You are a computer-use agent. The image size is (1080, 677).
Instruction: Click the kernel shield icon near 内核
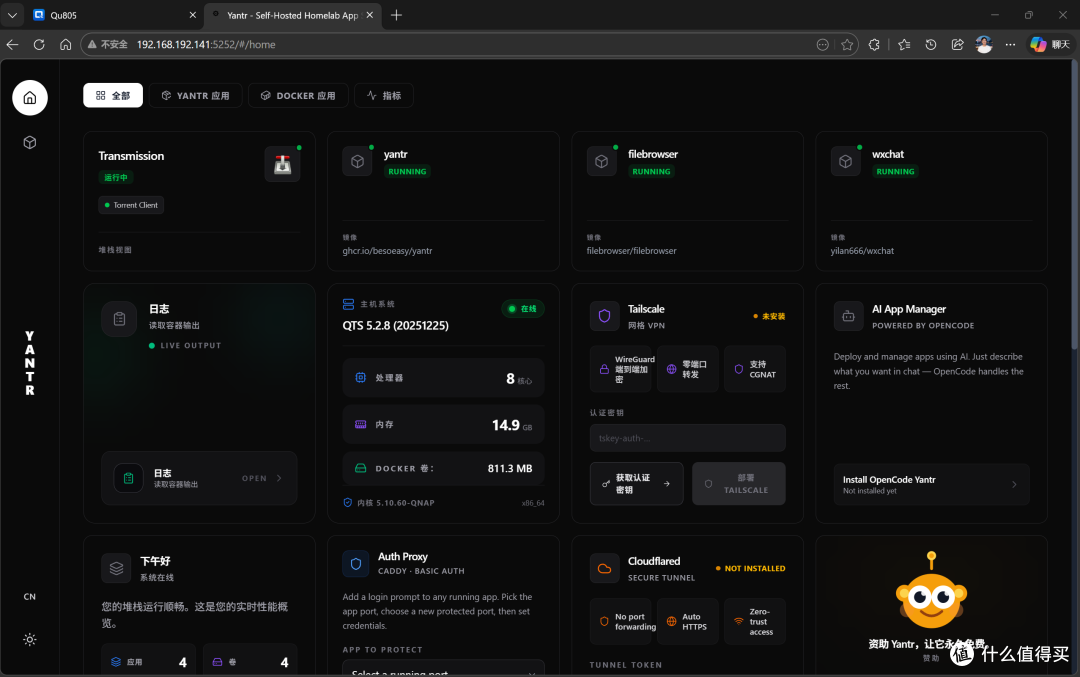click(348, 503)
